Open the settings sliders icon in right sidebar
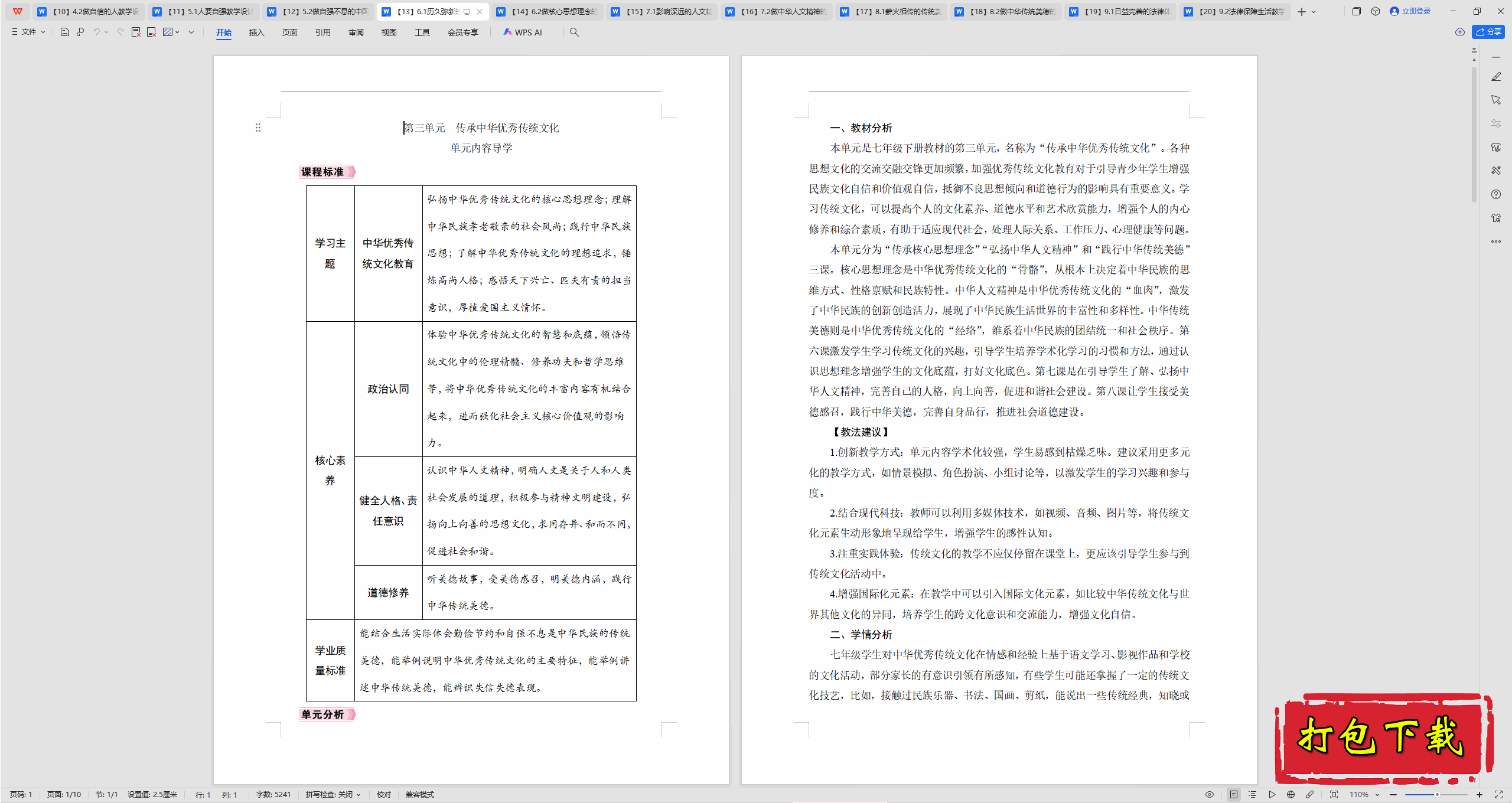Image resolution: width=1512 pixels, height=803 pixels. pyautogui.click(x=1495, y=123)
